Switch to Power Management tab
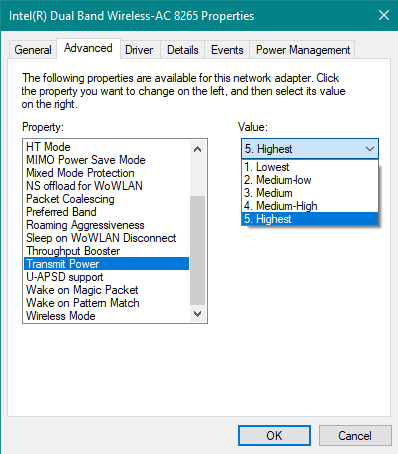Screen dimensions: 398x454 point(303,50)
